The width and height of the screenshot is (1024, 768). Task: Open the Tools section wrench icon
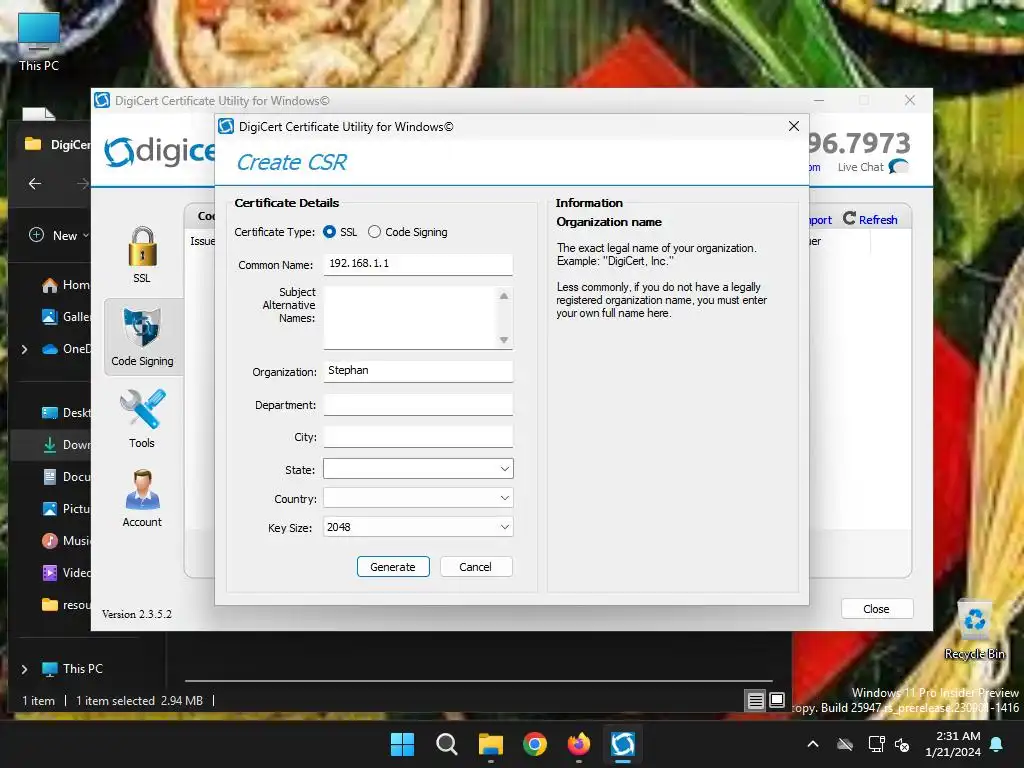(142, 410)
